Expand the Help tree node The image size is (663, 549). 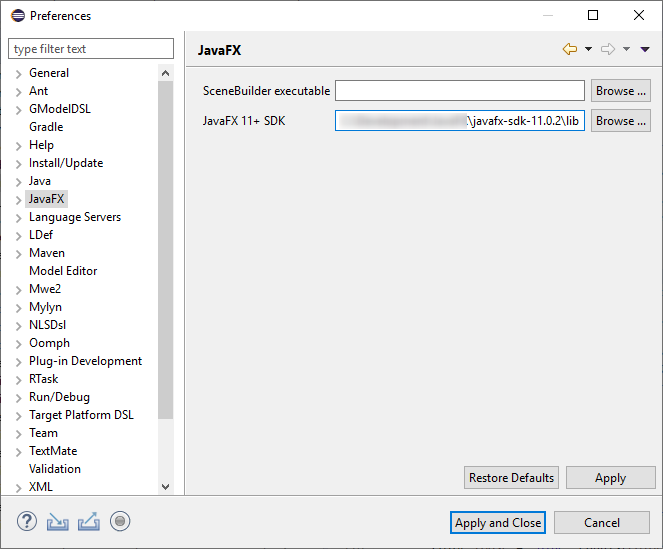[x=18, y=146]
